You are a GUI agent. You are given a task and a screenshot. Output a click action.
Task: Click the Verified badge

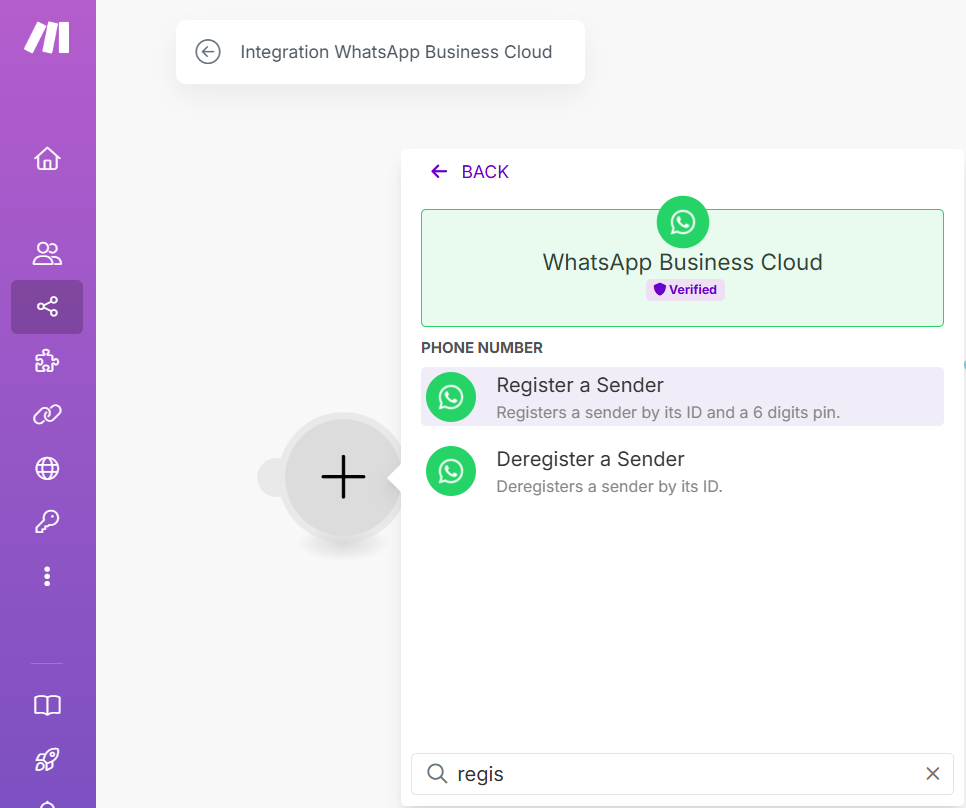coord(685,289)
